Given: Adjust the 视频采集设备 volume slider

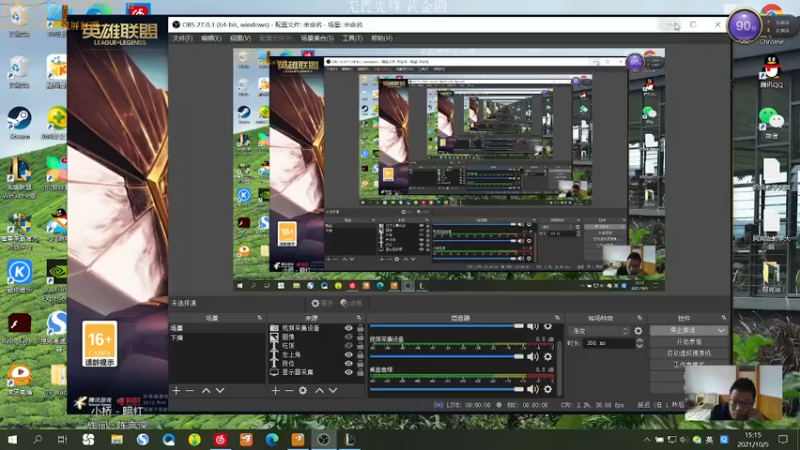Looking at the screenshot, I should click(447, 357).
